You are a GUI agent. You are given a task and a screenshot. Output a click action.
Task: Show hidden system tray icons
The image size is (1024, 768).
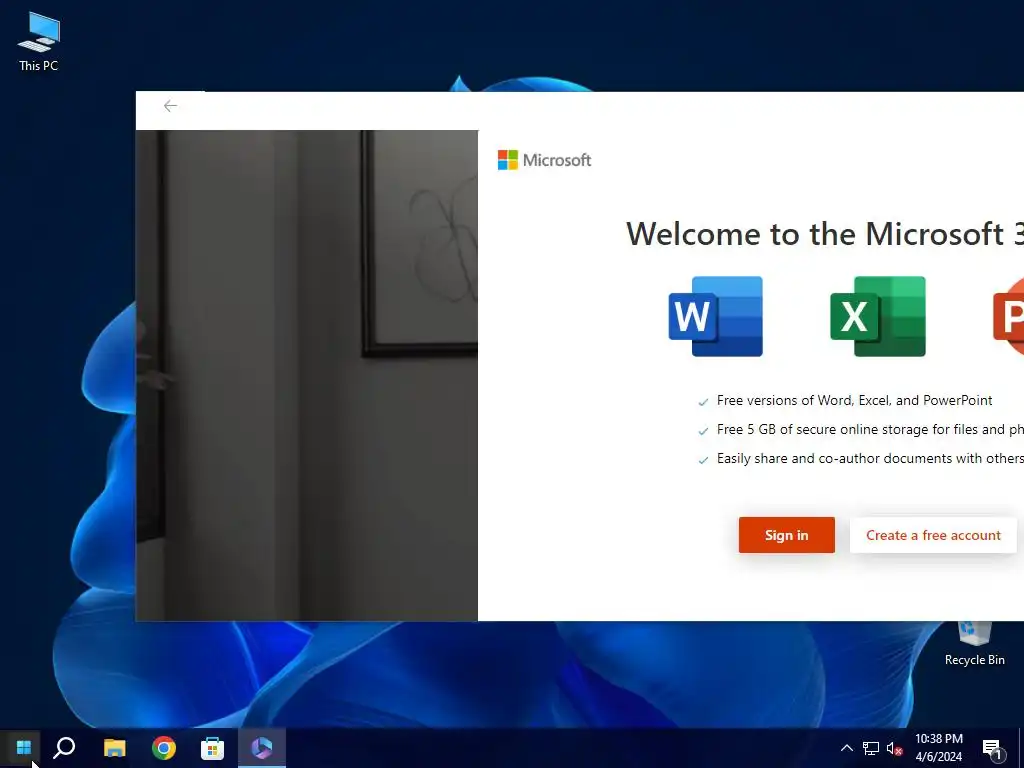point(846,748)
